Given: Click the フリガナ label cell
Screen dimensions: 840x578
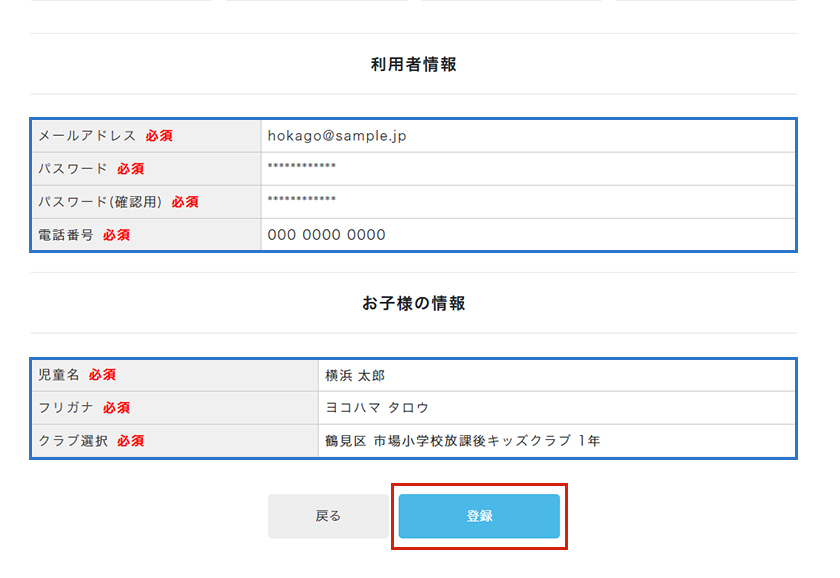Looking at the screenshot, I should tap(175, 408).
